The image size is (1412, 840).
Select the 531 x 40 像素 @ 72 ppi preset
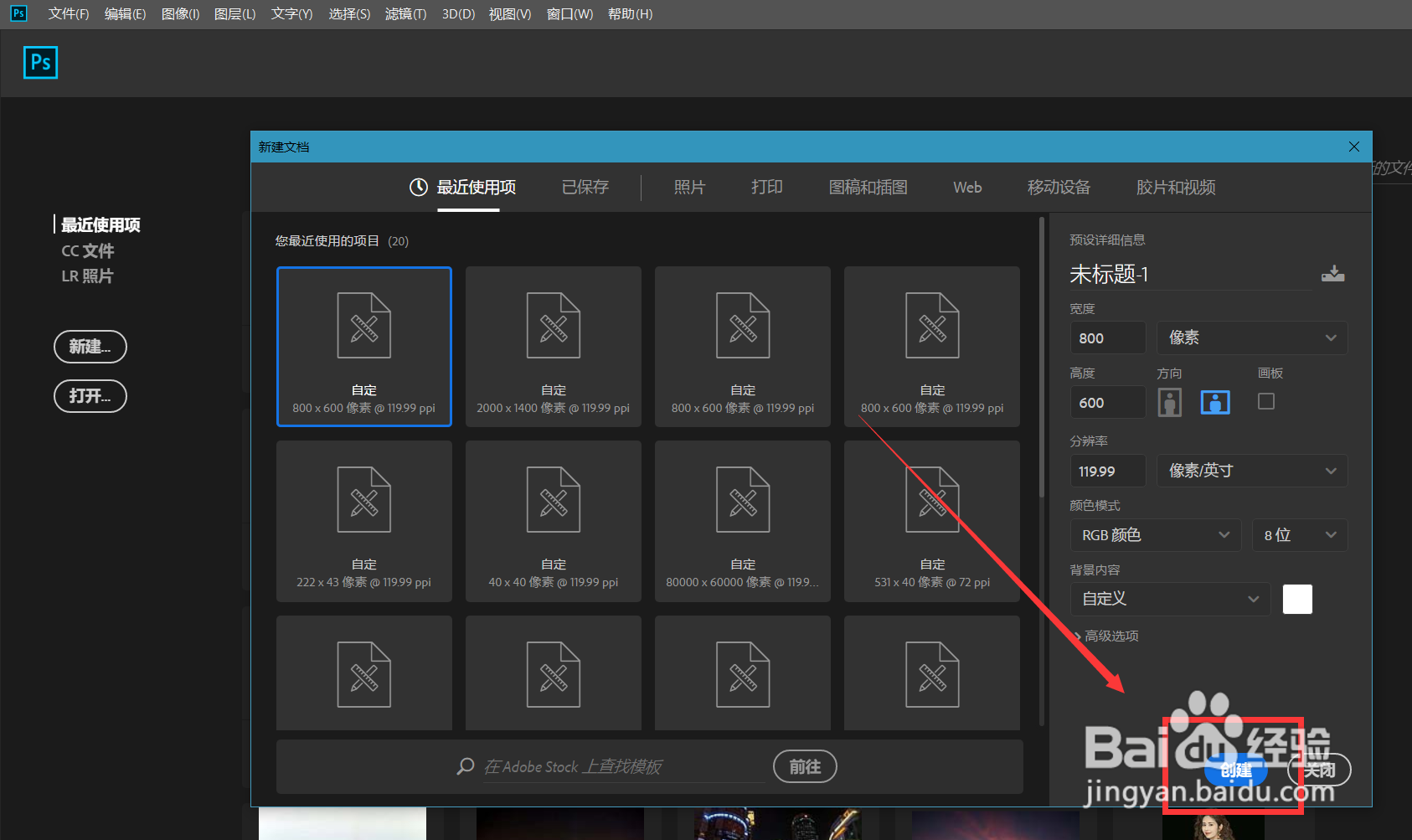point(932,521)
